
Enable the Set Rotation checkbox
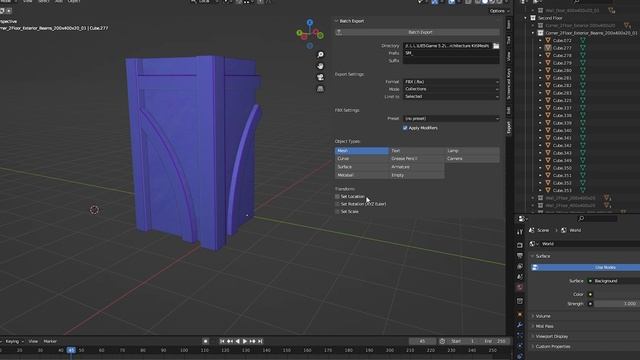click(x=338, y=204)
